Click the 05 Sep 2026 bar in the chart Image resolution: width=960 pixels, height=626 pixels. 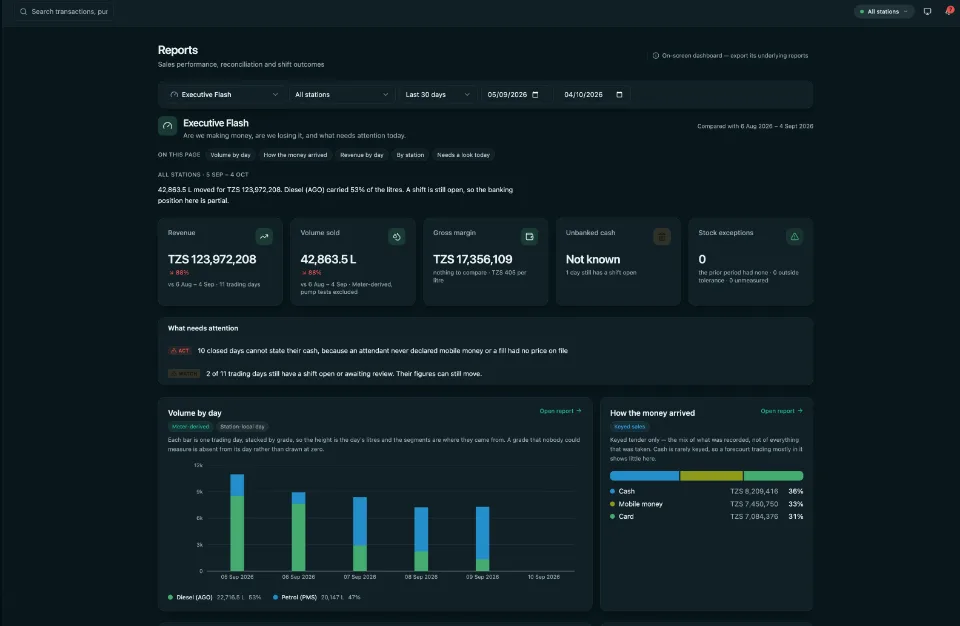(x=237, y=522)
